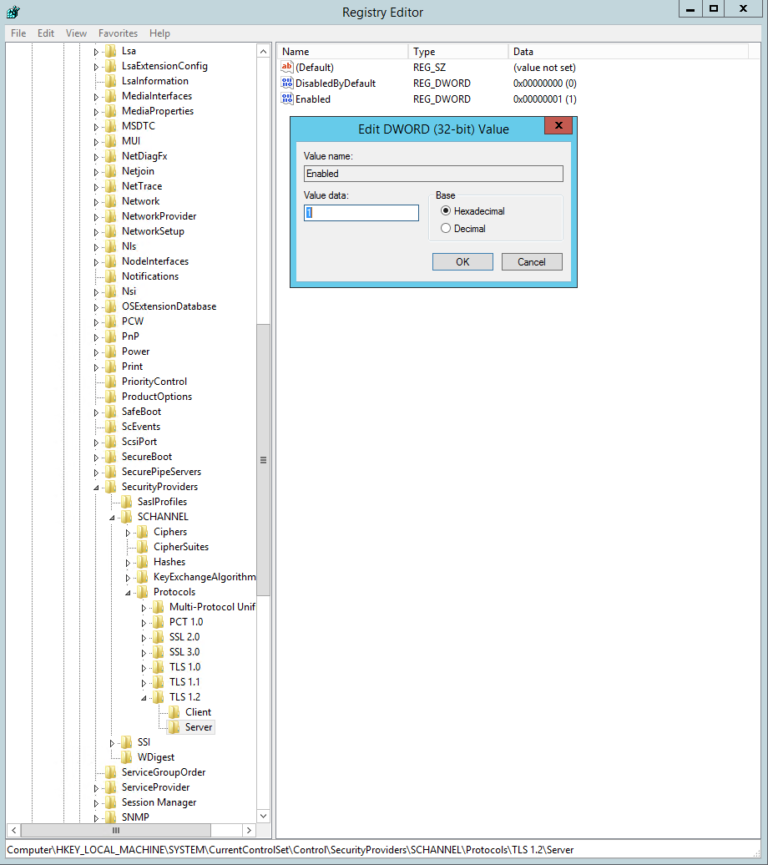Expand the SSL 3.0 tree node
This screenshot has height=865, width=768.
(145, 652)
